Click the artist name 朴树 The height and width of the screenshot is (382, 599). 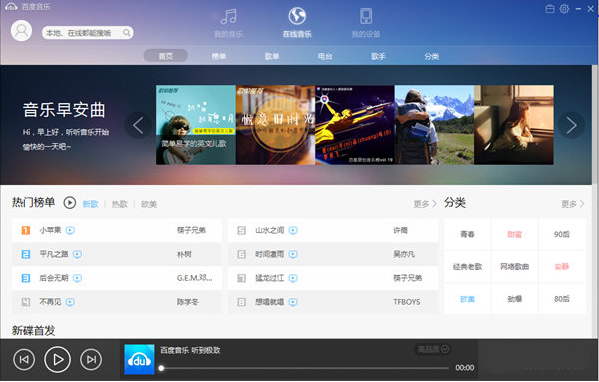[184, 254]
